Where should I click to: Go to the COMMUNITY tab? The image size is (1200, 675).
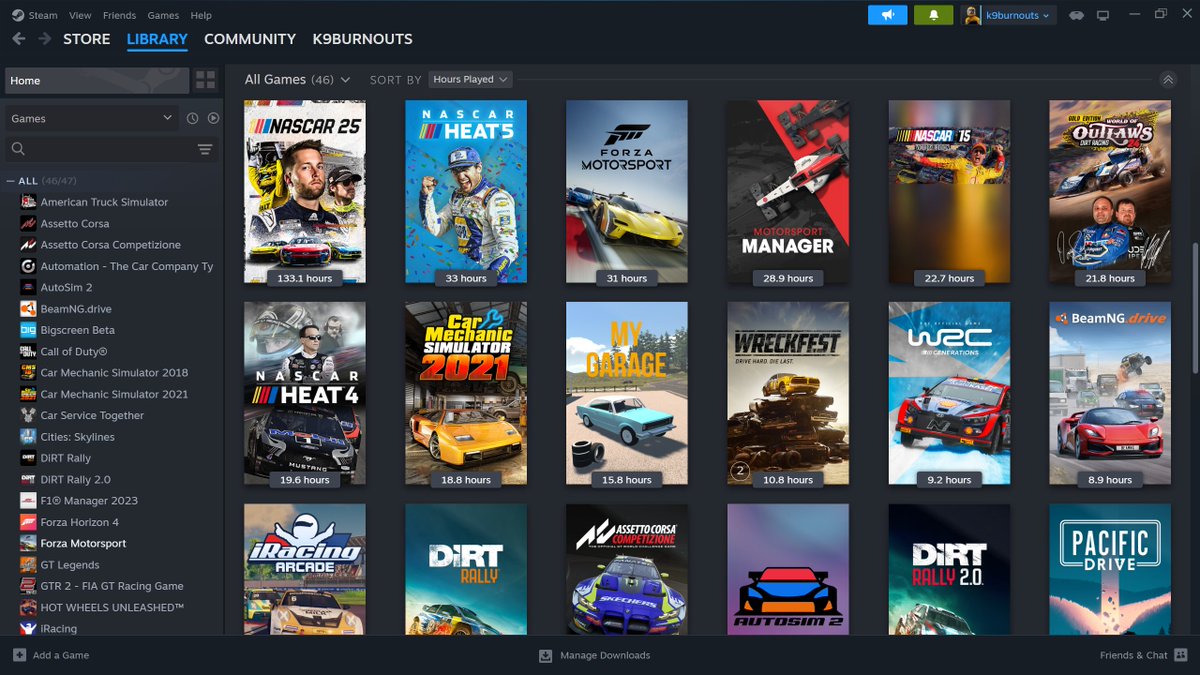pos(250,39)
